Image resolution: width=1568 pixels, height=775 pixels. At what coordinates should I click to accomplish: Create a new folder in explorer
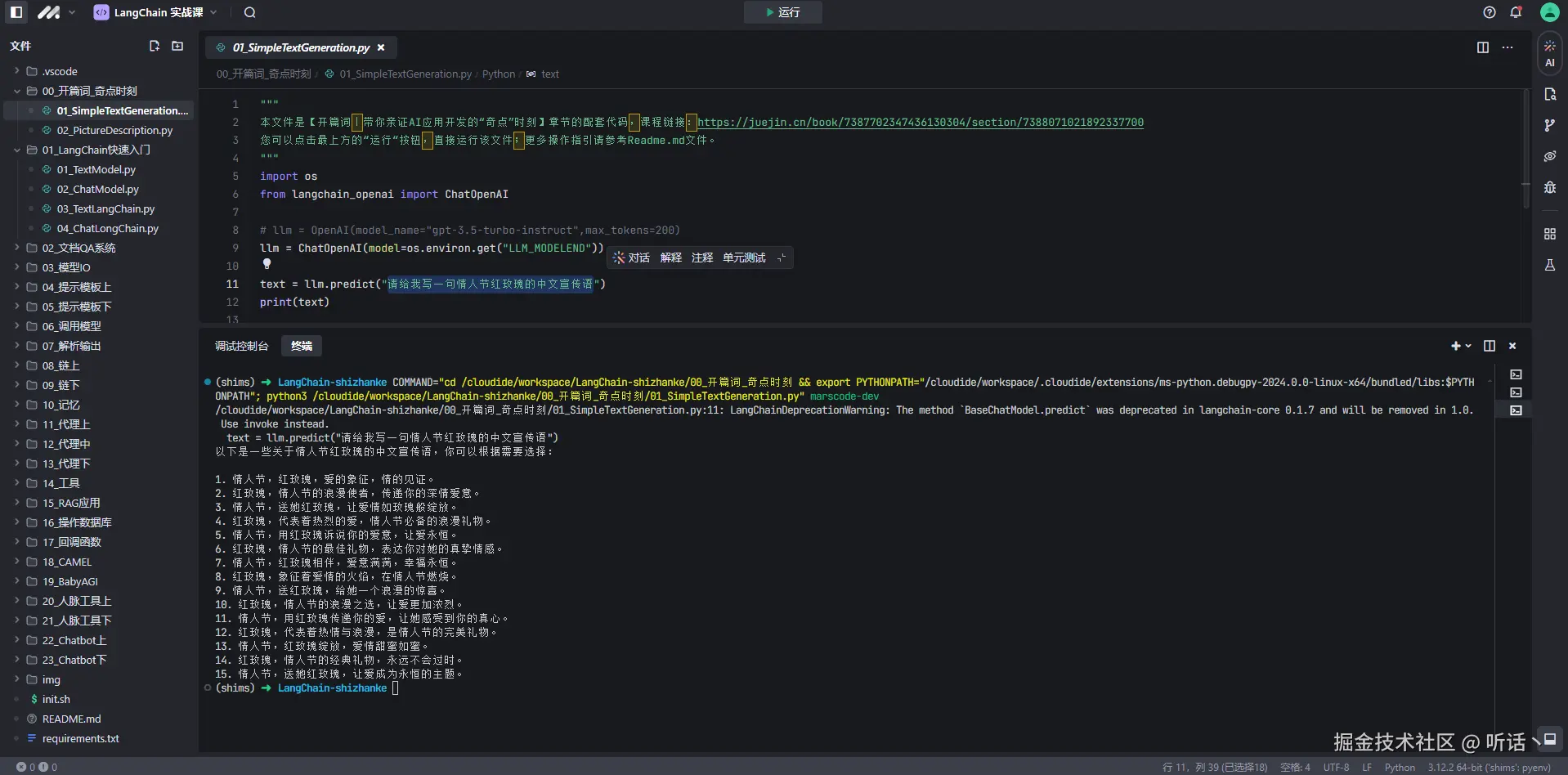tap(177, 46)
